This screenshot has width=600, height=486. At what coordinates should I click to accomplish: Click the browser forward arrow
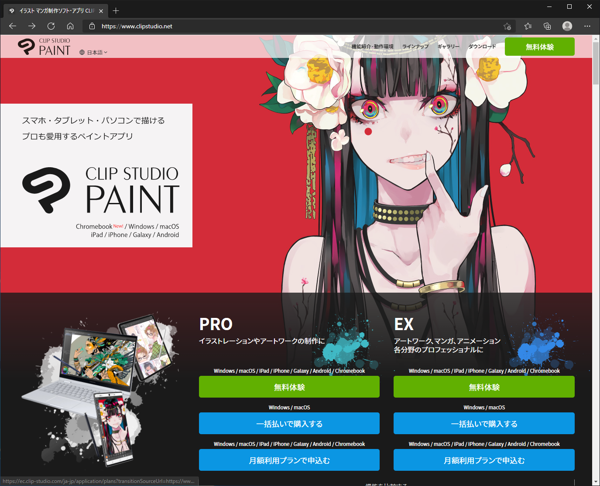32,26
